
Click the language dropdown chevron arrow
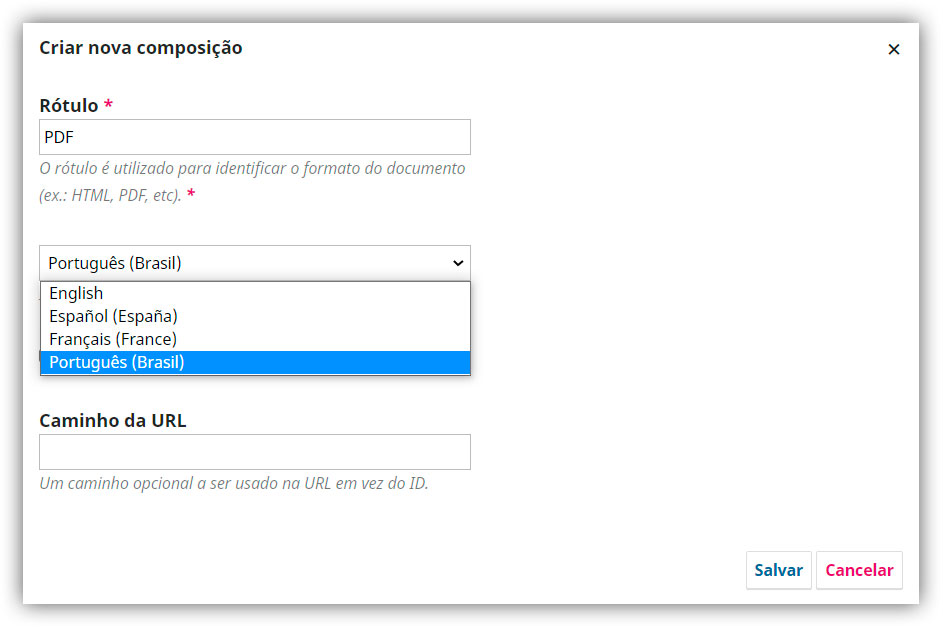(458, 263)
